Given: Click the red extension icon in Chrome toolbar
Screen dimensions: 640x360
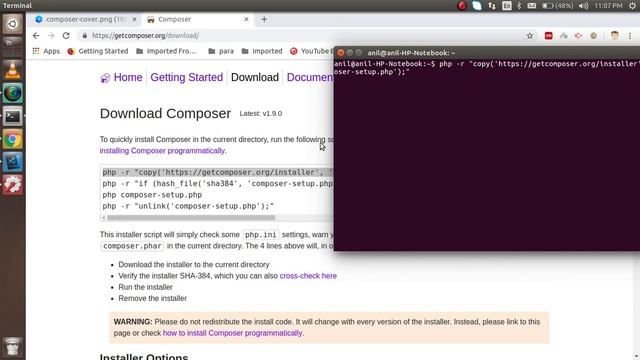Looking at the screenshot, I should point(549,36).
